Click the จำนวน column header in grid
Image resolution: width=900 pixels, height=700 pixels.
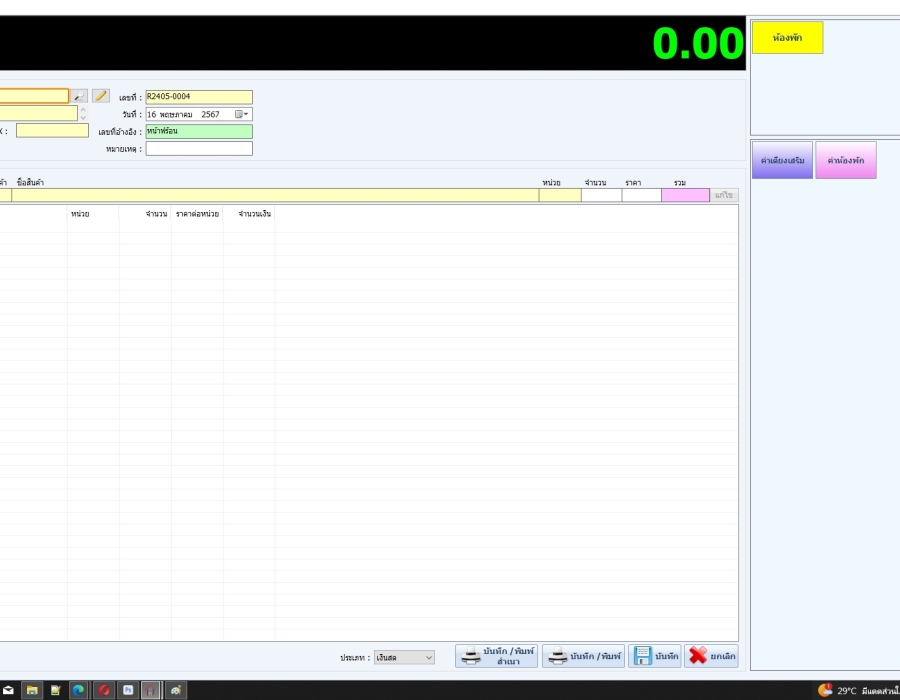pos(145,214)
